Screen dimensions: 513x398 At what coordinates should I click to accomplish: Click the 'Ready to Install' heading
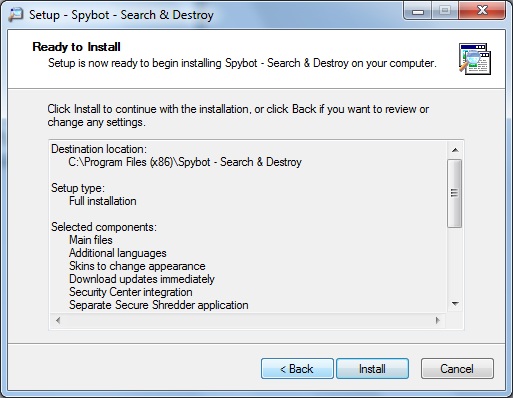point(76,47)
